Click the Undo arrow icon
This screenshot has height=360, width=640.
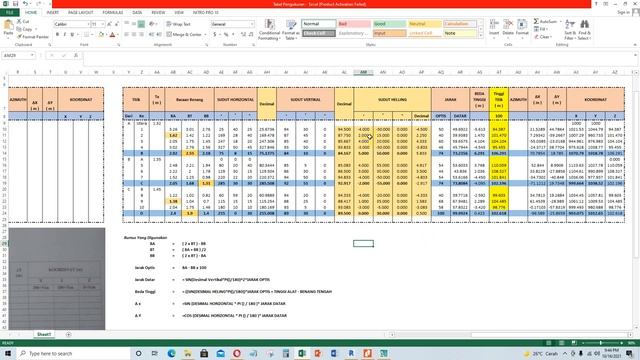(25, 4)
